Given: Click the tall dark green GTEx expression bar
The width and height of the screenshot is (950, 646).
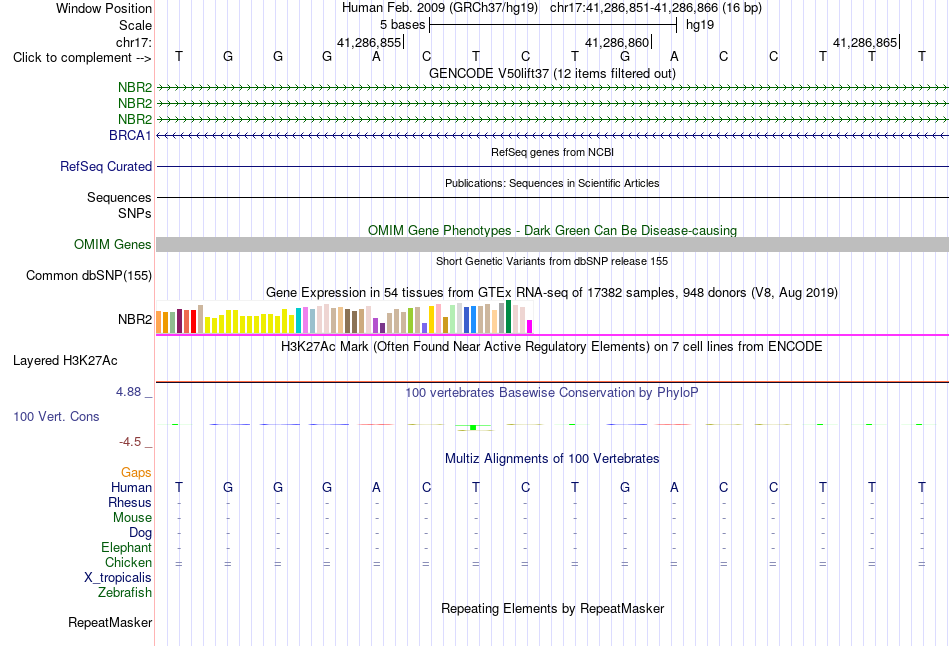Looking at the screenshot, I should 508,317.
